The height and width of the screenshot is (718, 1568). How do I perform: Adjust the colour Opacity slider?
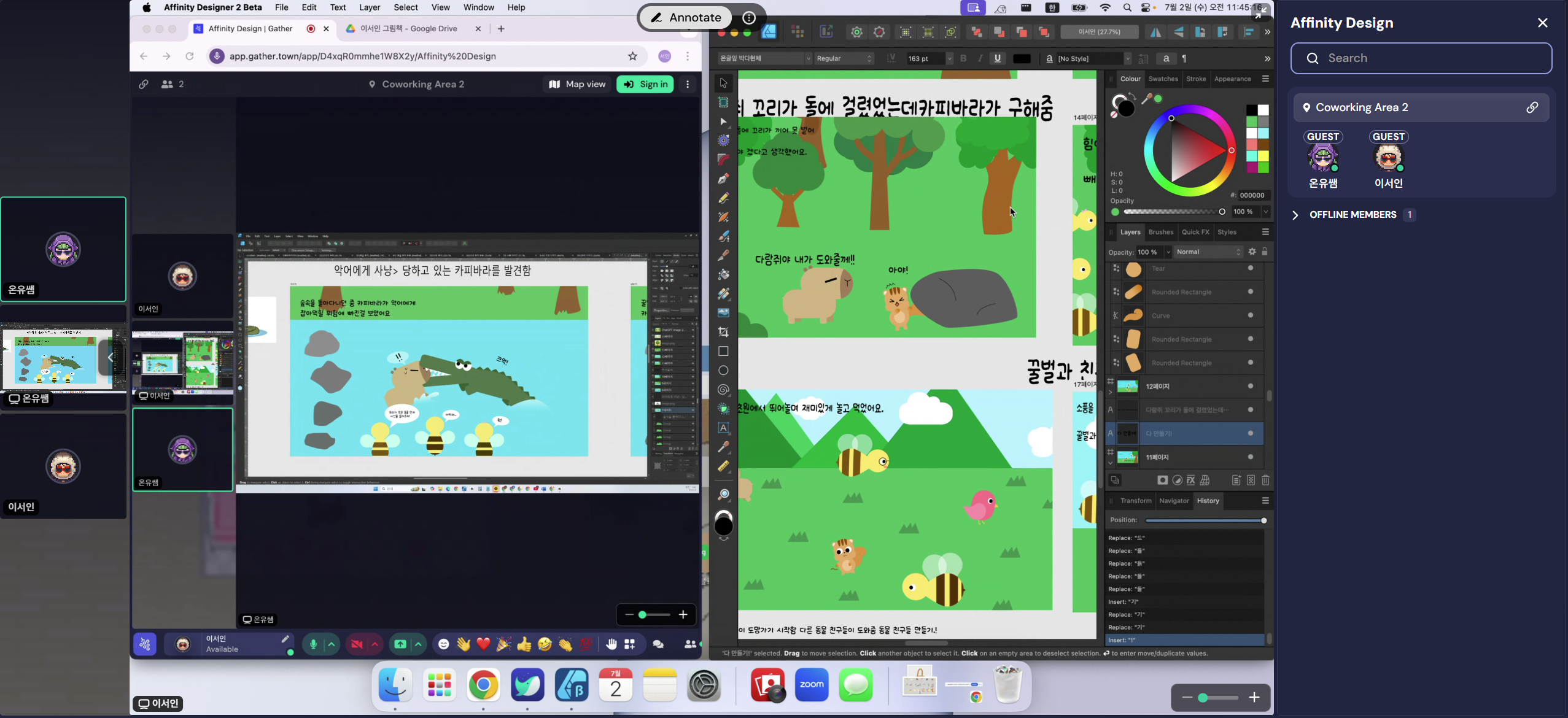(x=1173, y=212)
